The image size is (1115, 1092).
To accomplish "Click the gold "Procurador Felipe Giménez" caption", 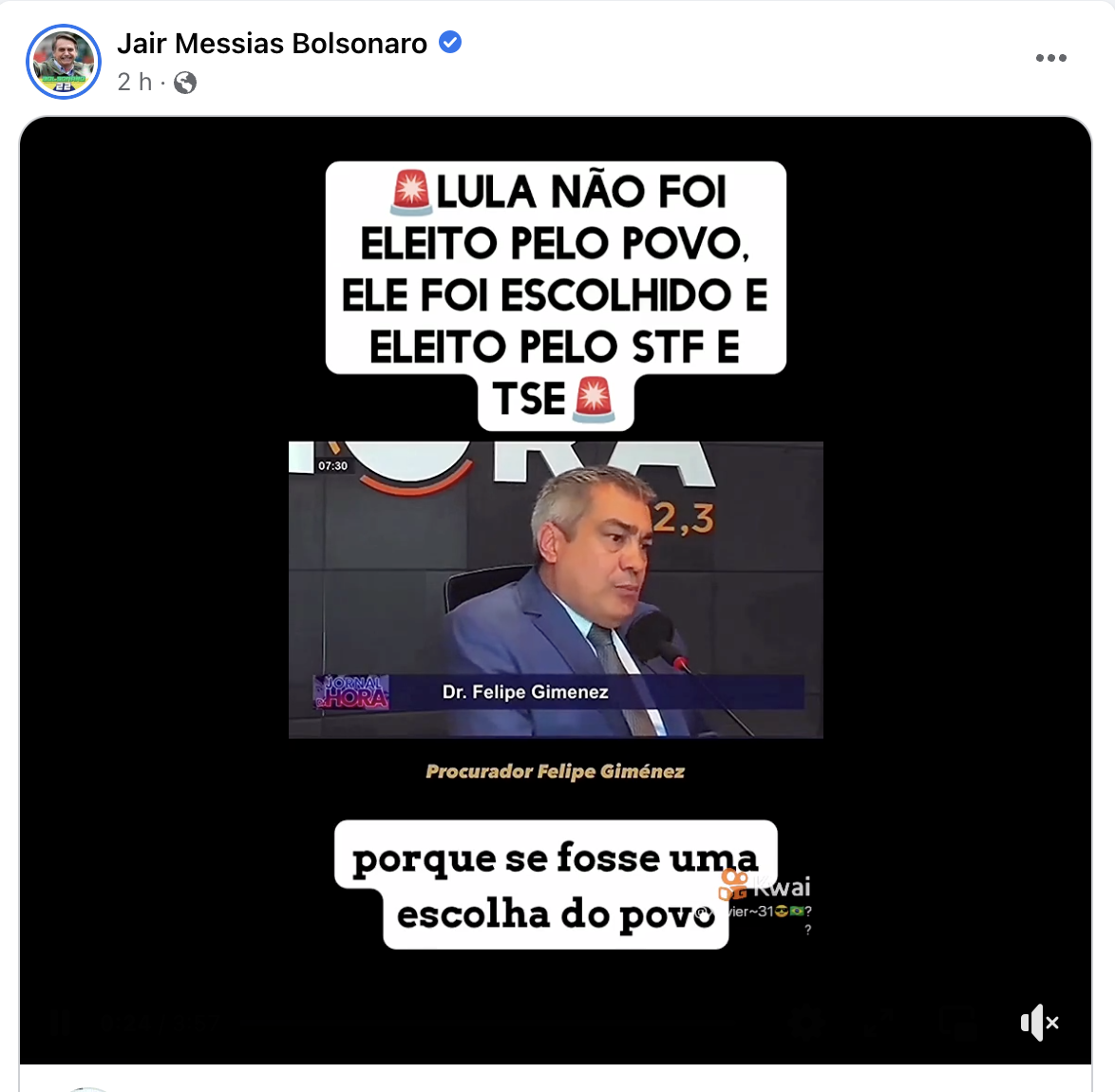I will coord(555,771).
